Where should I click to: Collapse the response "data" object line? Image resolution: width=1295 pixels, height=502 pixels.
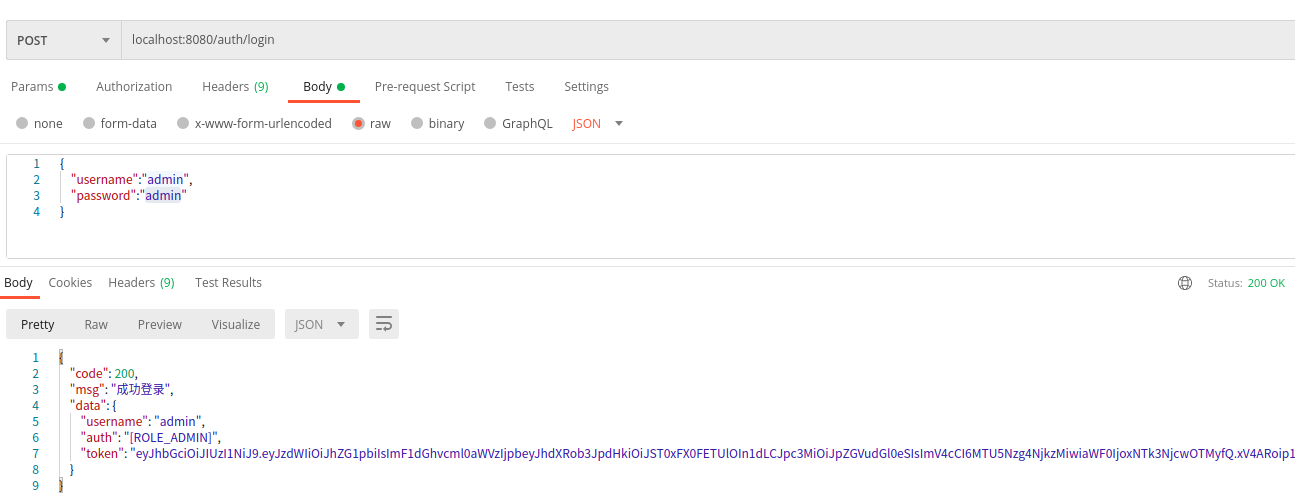point(93,406)
